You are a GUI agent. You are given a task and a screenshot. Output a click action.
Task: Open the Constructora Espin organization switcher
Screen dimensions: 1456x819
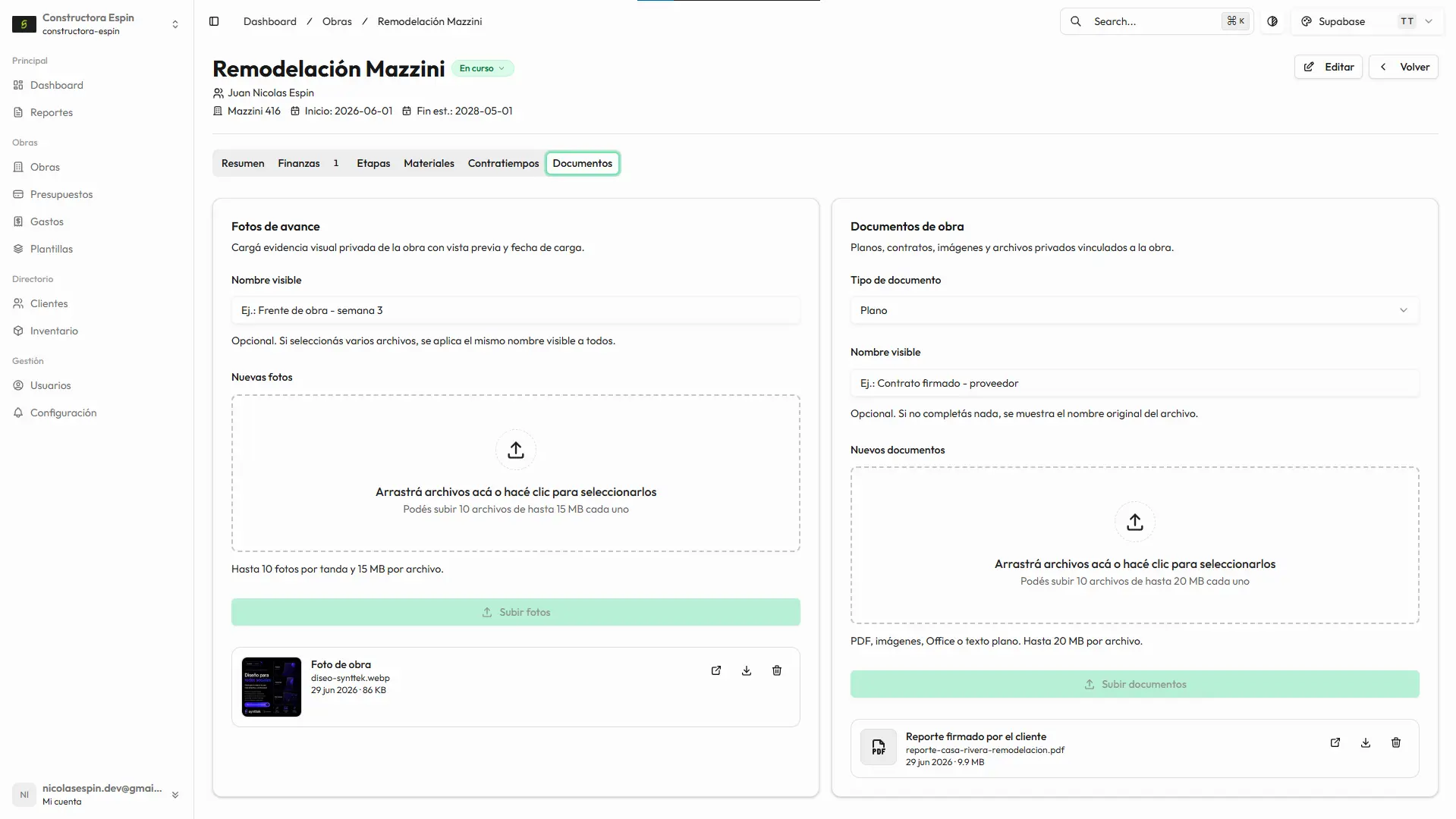(x=96, y=24)
